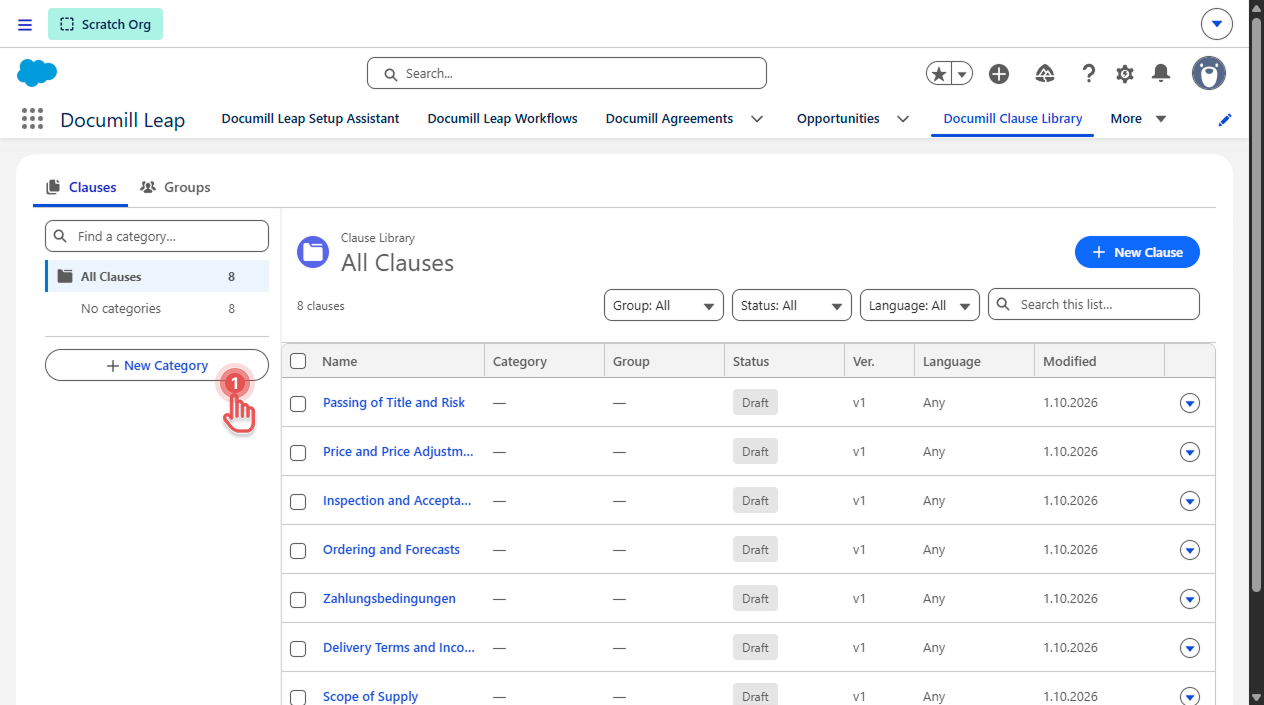The height and width of the screenshot is (705, 1264).
Task: Click the round dropdown arrow at top right
Action: [1216, 24]
